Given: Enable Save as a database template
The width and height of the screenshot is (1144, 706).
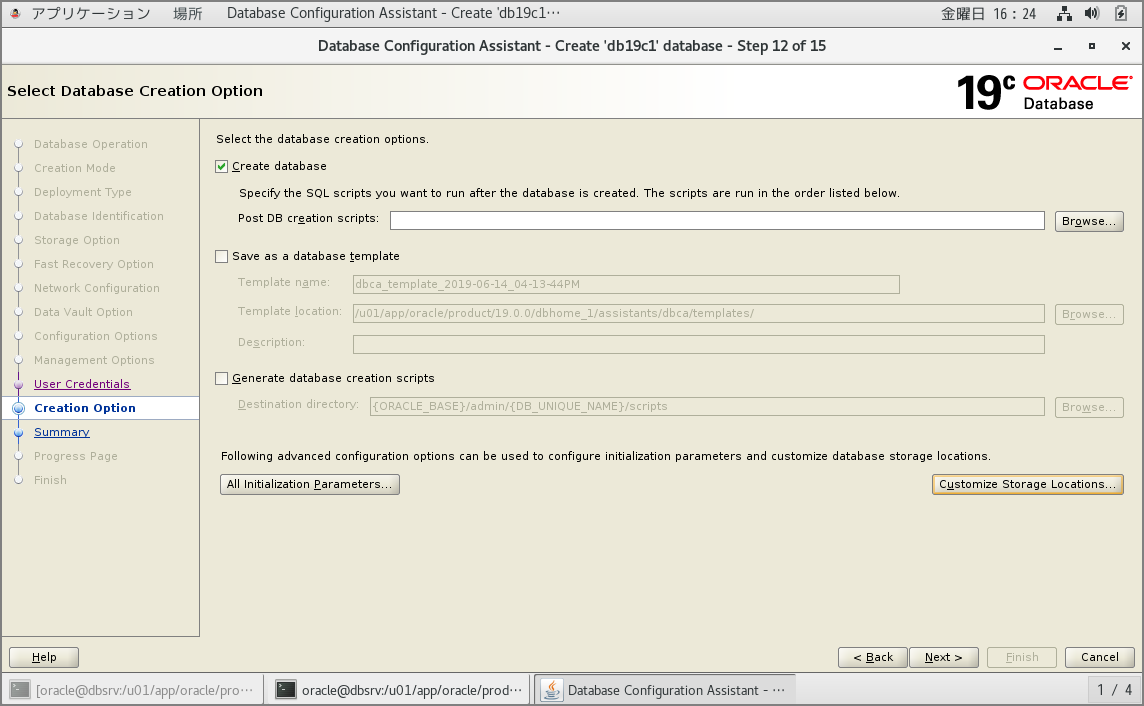Looking at the screenshot, I should [x=222, y=257].
